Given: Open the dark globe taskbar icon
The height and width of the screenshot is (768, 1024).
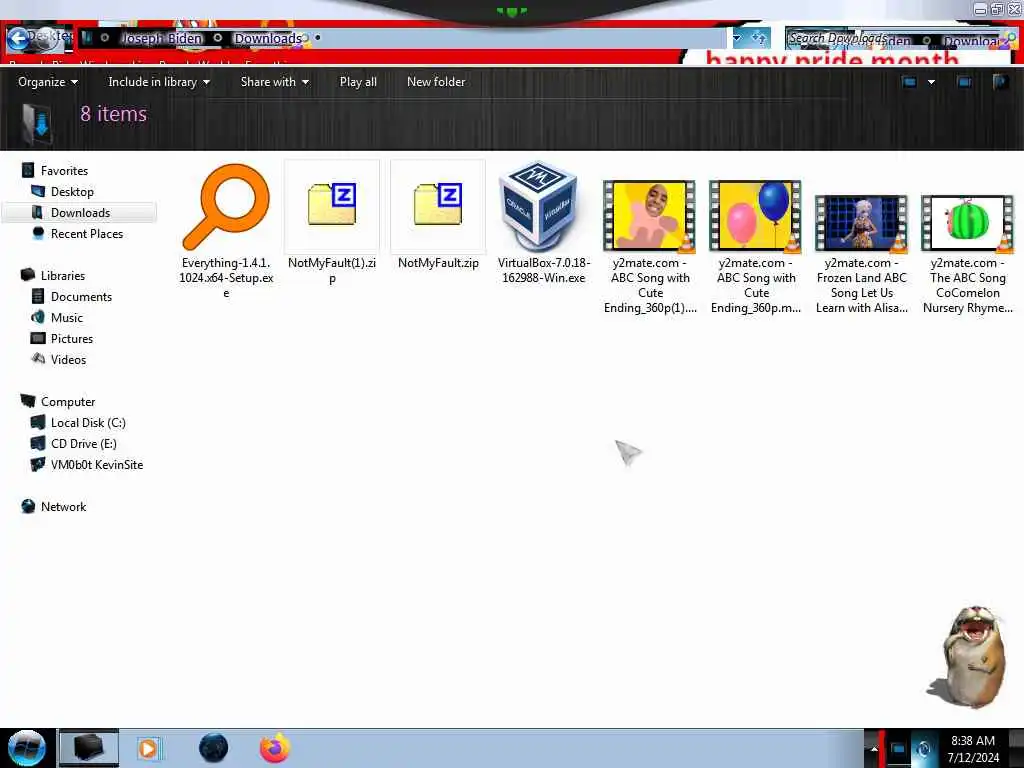Looking at the screenshot, I should pyautogui.click(x=213, y=748).
